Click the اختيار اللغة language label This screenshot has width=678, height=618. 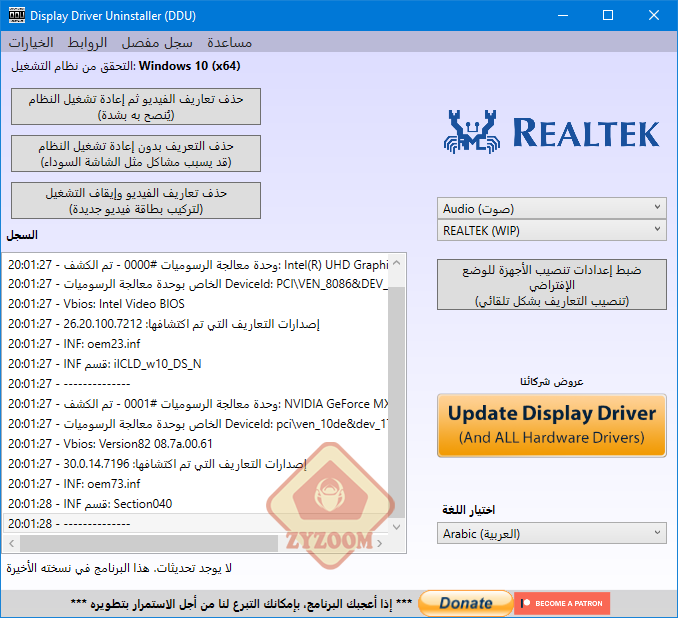click(468, 510)
